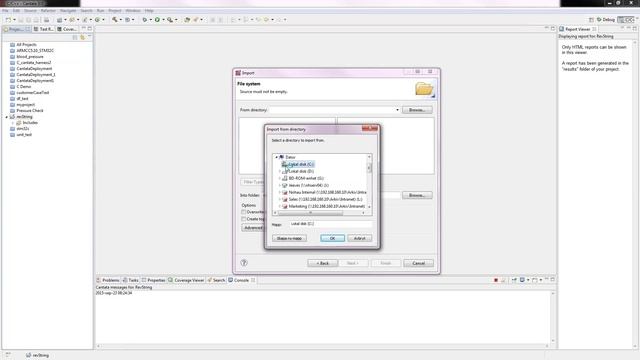Select the Sales network drive
Viewport: 640px width, 360px height.
point(325,200)
